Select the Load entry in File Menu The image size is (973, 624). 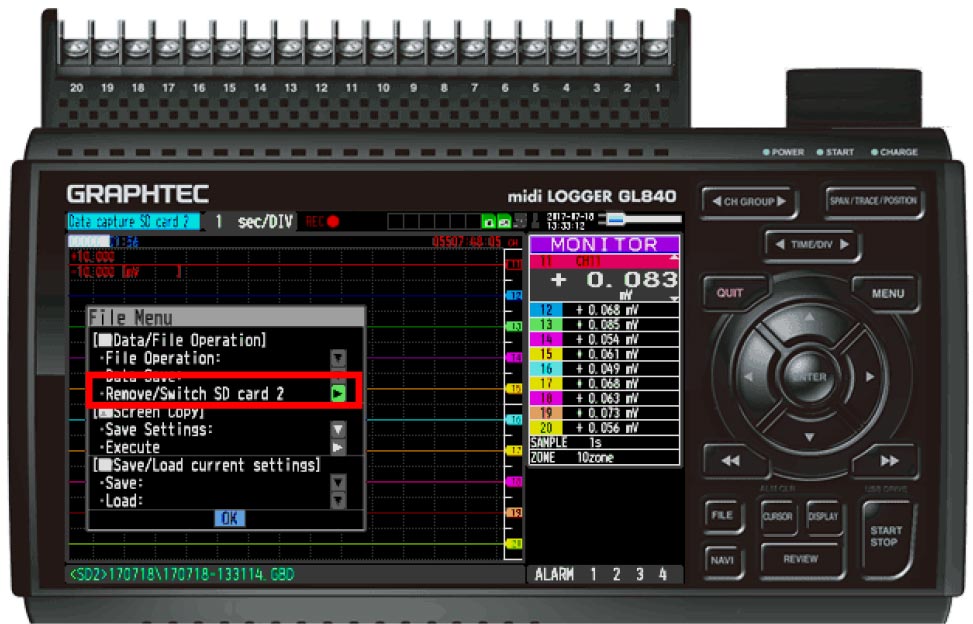tap(123, 501)
